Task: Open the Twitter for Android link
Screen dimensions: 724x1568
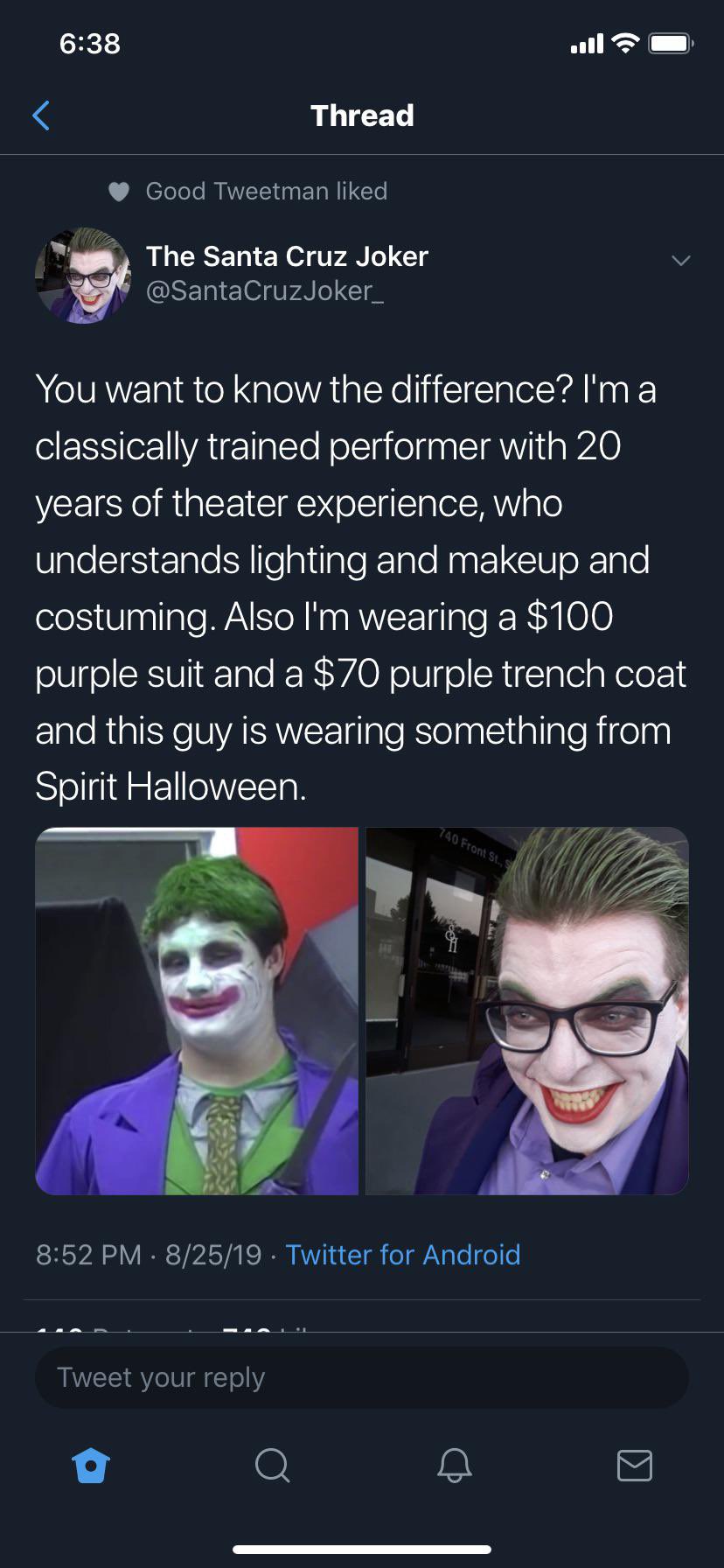Action: coord(403,1255)
